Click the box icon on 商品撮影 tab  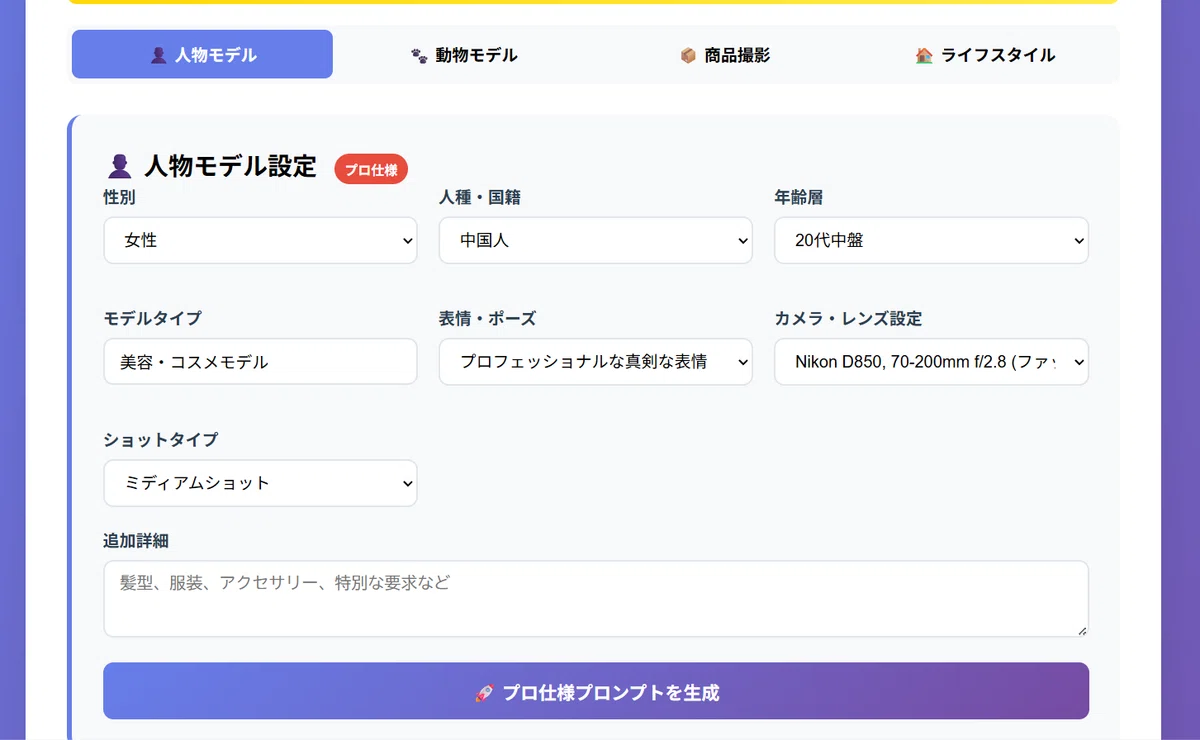(x=688, y=56)
